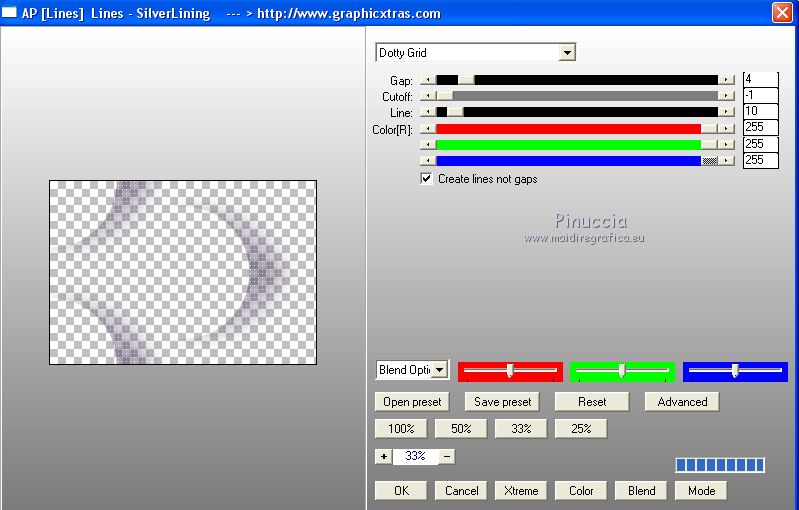
Task: Click red Color slider left arrow
Action: click(x=428, y=129)
